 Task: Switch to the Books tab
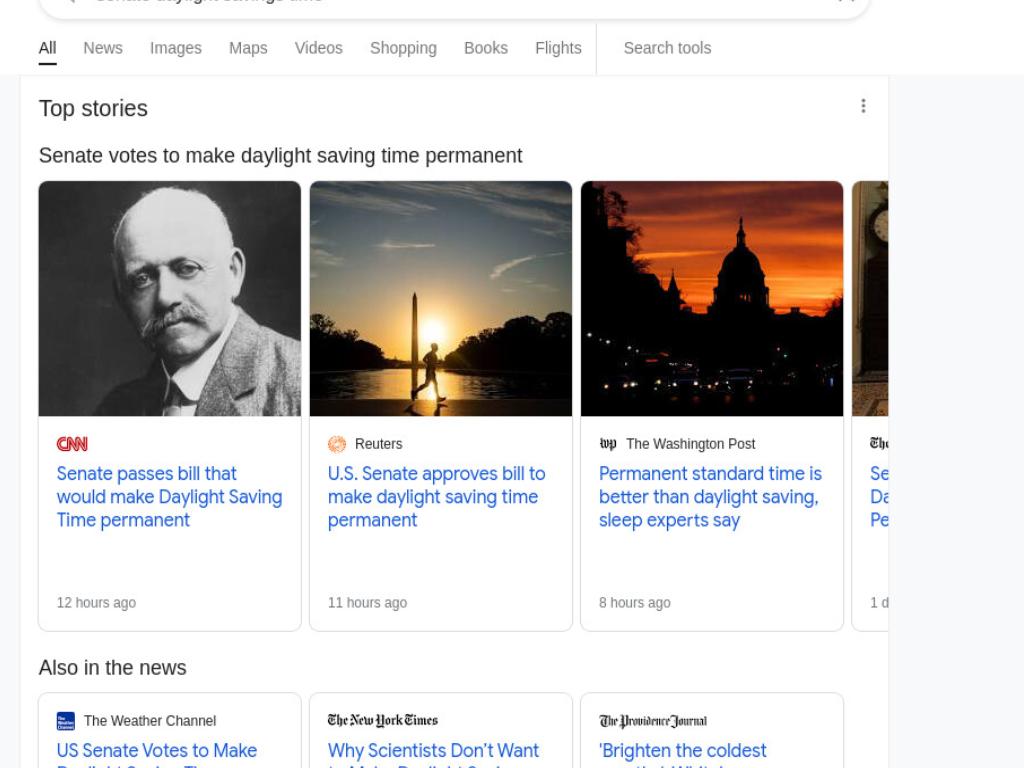(x=486, y=48)
